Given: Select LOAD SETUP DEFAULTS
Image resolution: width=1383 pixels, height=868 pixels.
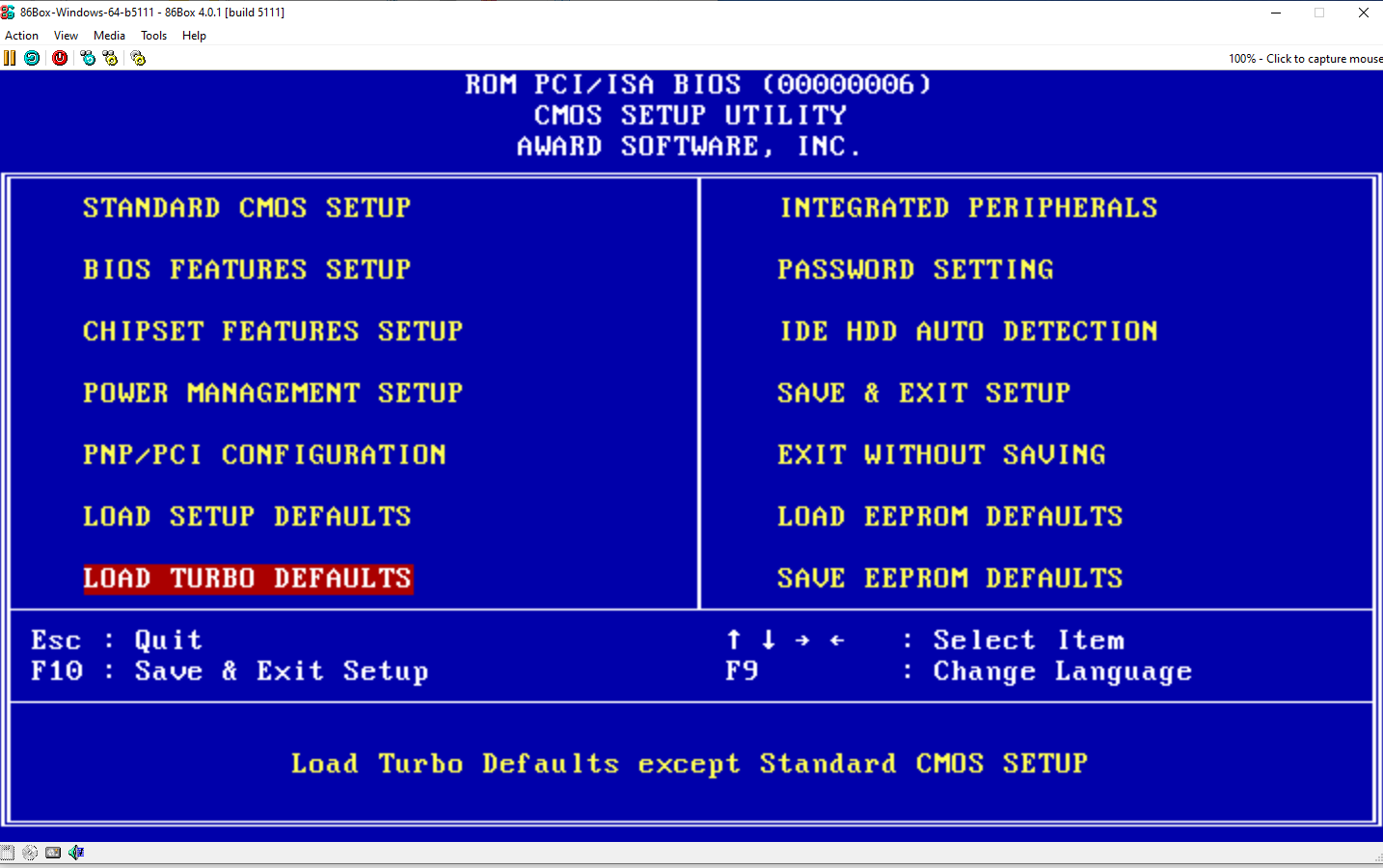Looking at the screenshot, I should 247,516.
